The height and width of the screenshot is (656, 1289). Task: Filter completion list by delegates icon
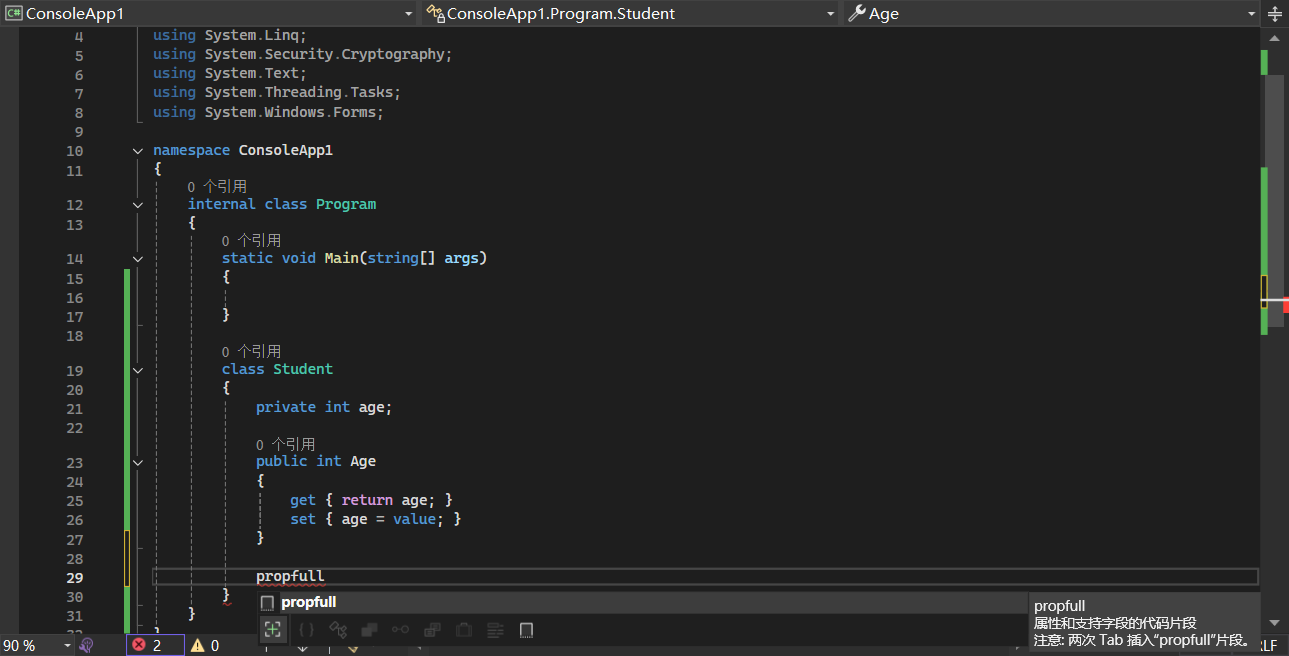tap(432, 630)
